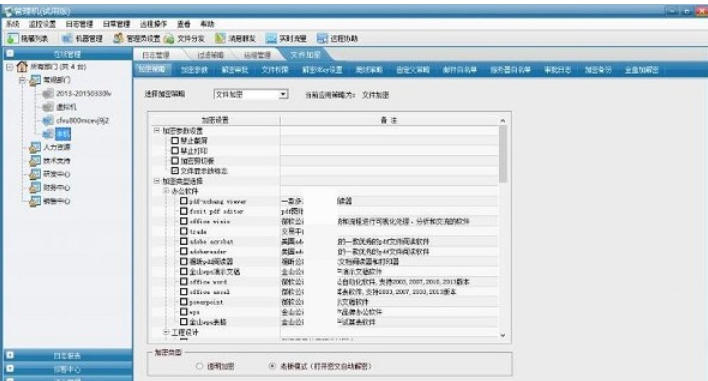Viewport: 708px width, 381px height.
Task: Collapse the 所有部门 tree root
Action: (9, 67)
